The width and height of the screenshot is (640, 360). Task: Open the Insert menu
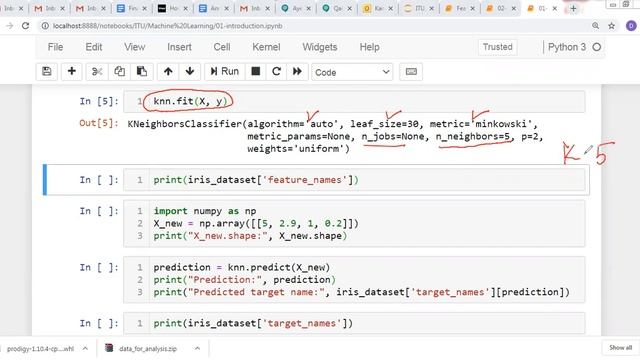(179, 47)
